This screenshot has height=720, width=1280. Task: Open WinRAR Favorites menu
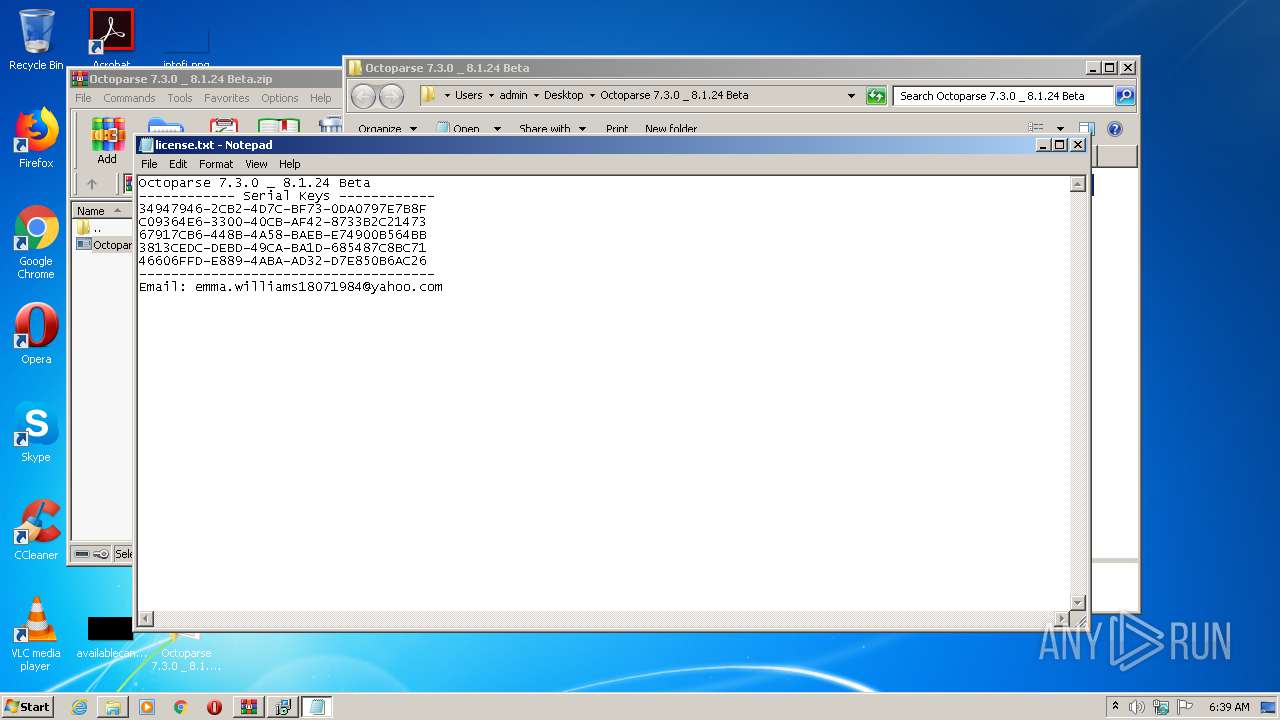227,98
